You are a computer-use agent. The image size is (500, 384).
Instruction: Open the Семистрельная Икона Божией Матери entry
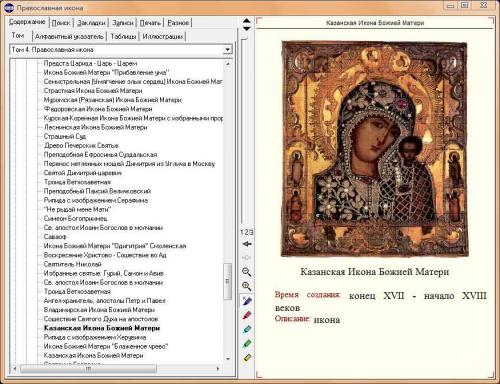point(133,81)
